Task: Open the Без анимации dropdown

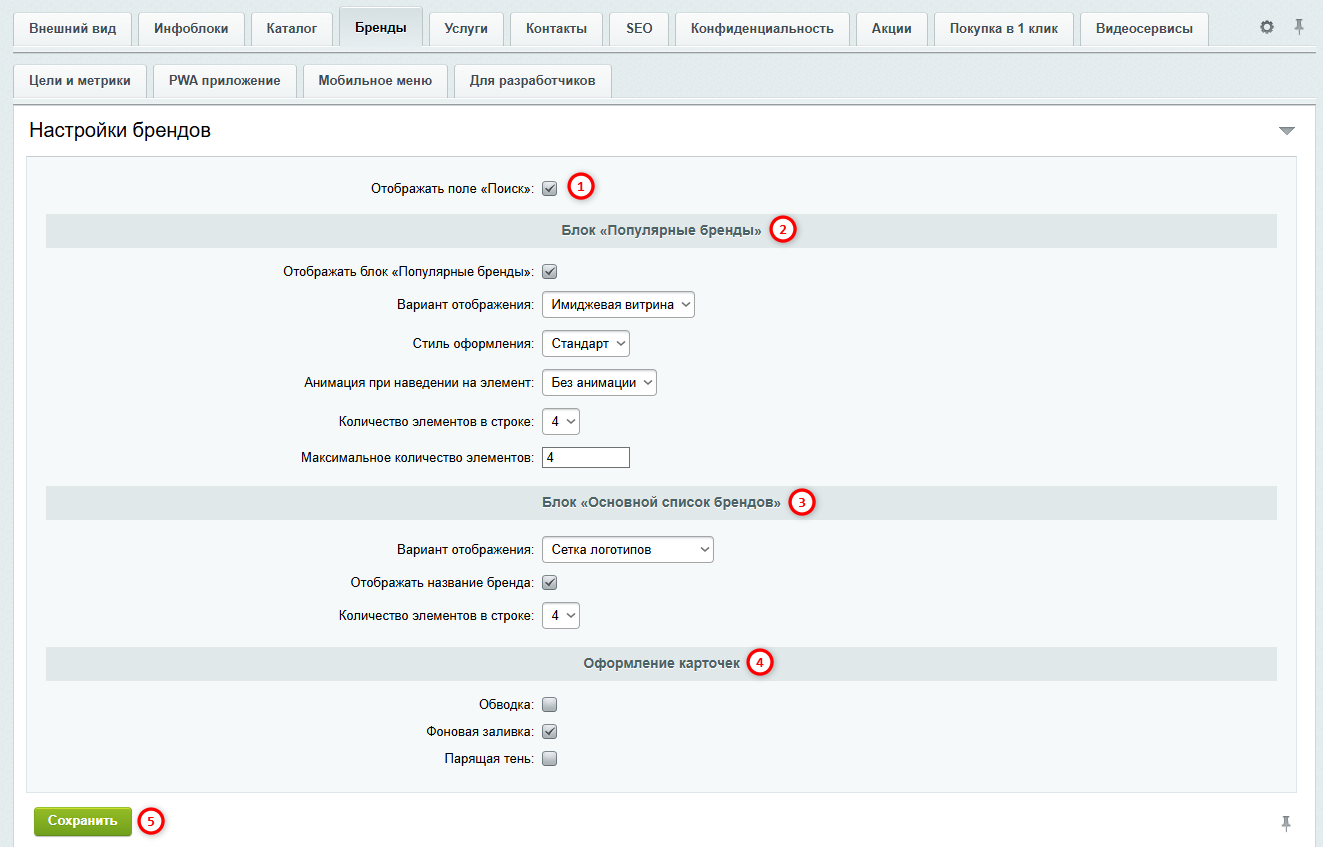Action: 599,382
